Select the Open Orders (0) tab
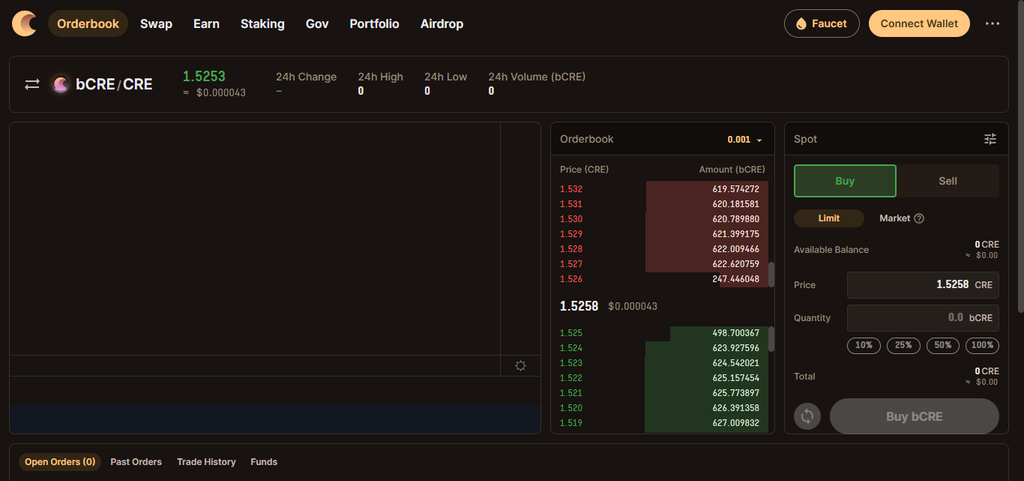1024x481 pixels. [60, 461]
